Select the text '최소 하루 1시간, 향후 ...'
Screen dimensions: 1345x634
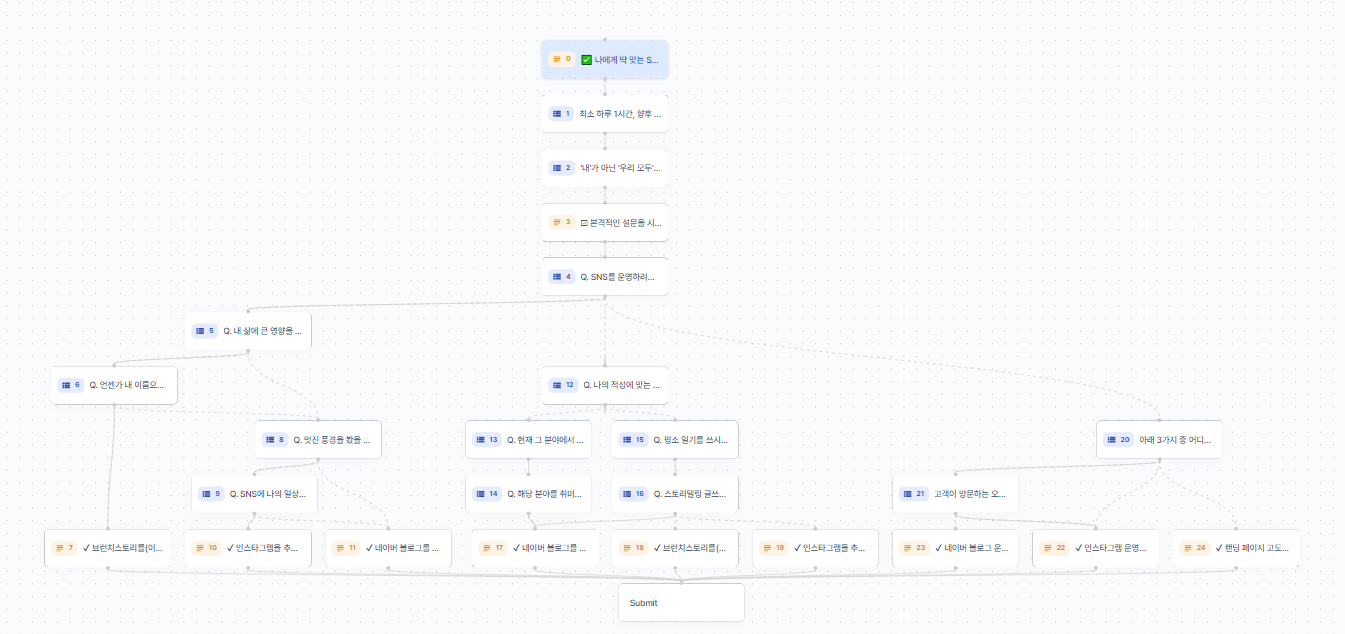(x=621, y=113)
